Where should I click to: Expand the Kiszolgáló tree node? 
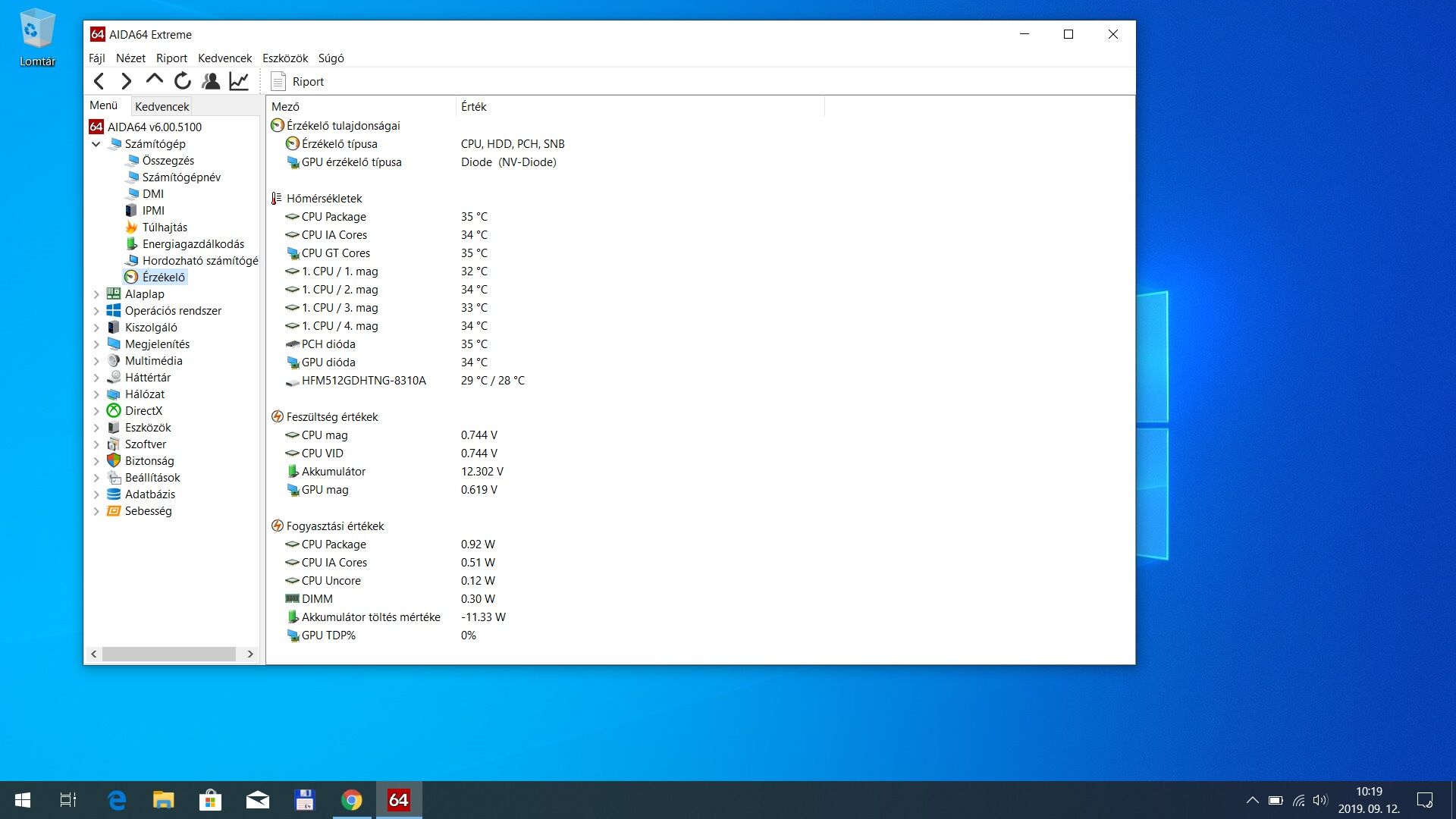click(96, 328)
